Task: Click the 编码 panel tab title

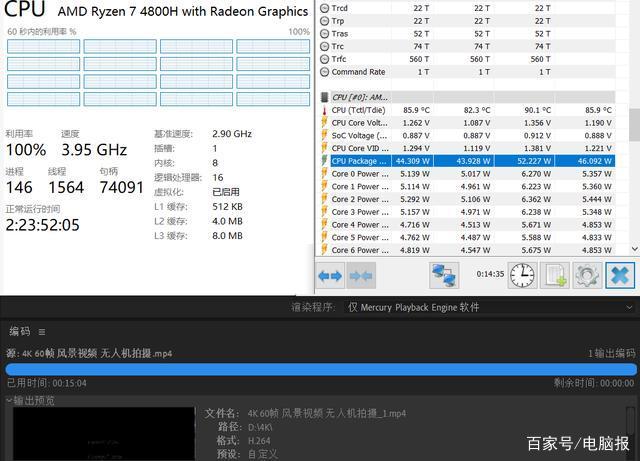Action: click(20, 332)
